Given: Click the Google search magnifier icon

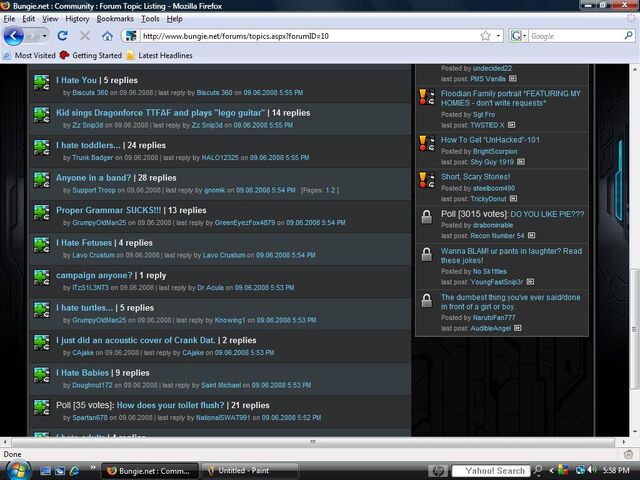Looking at the screenshot, I should [629, 36].
